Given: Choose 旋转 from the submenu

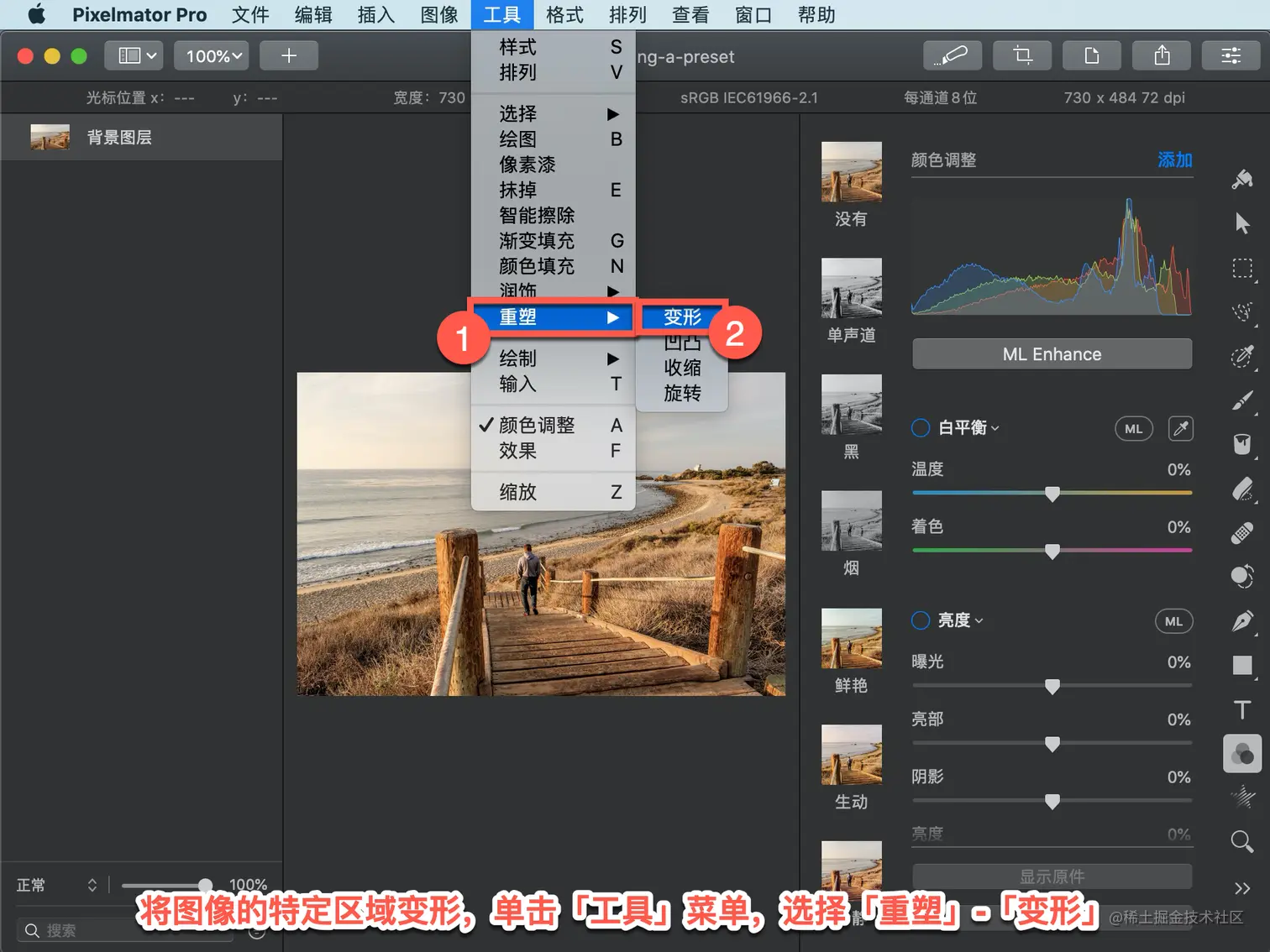Looking at the screenshot, I should tap(682, 394).
